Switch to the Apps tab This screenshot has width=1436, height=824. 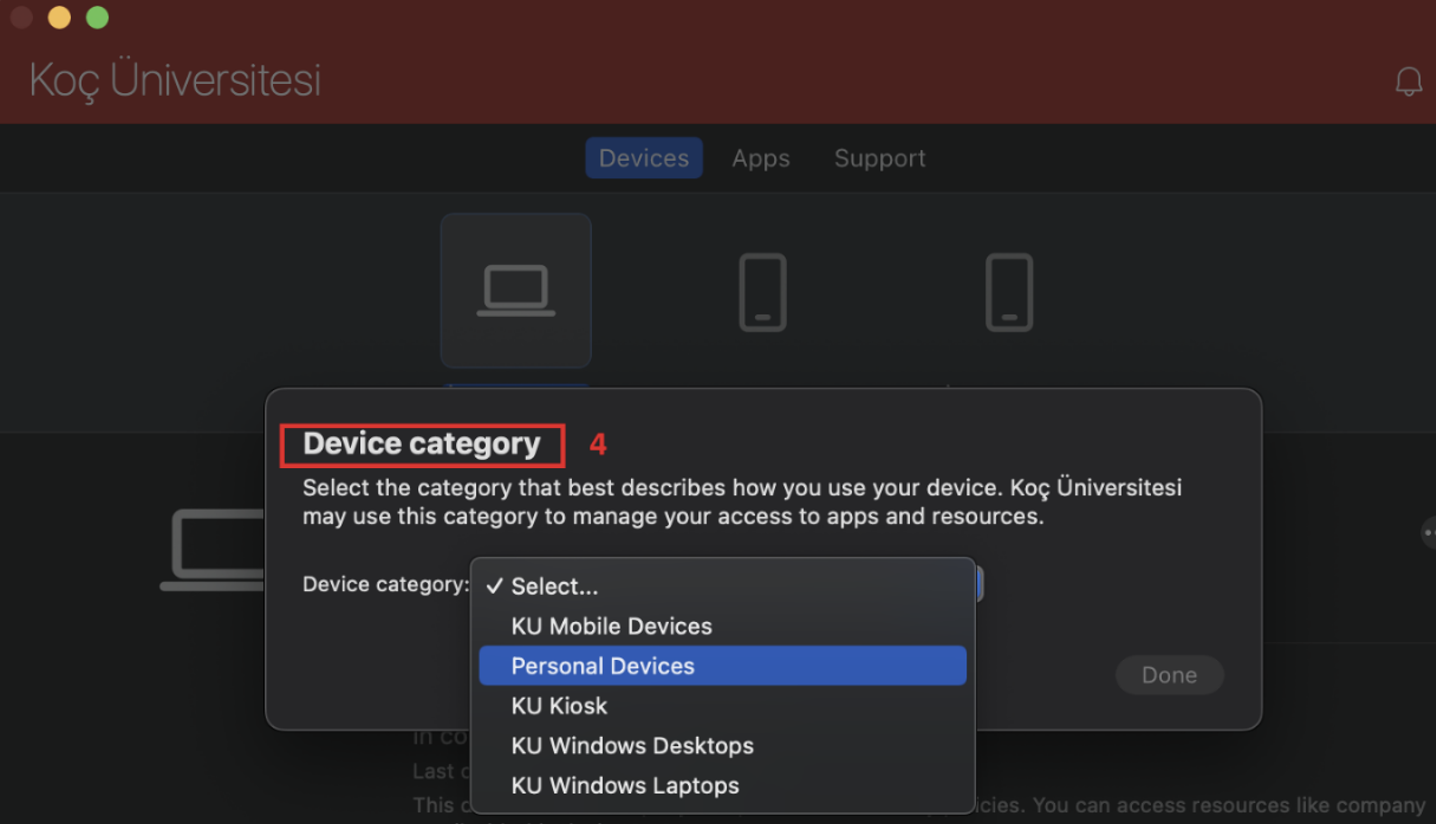[x=760, y=158]
